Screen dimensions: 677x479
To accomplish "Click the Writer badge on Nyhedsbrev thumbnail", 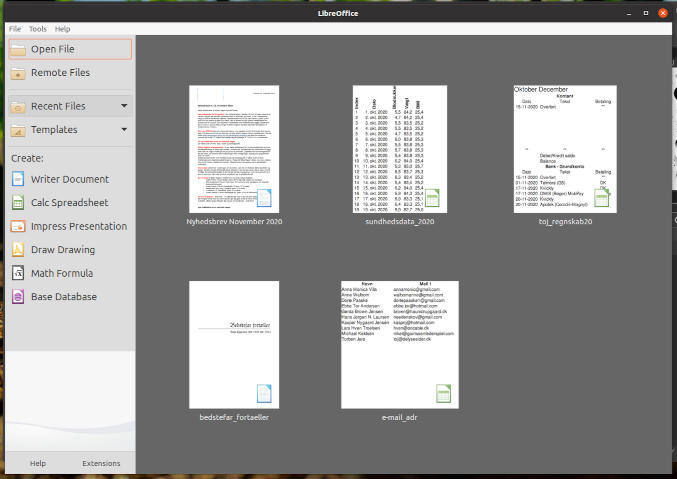I will pos(264,198).
